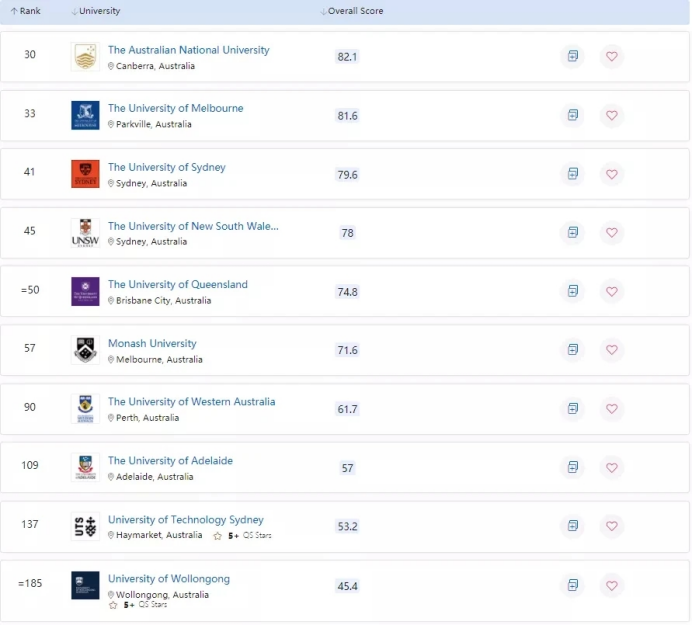The width and height of the screenshot is (693, 626).
Task: Favorite The University of Queensland with heart
Action: pos(612,291)
